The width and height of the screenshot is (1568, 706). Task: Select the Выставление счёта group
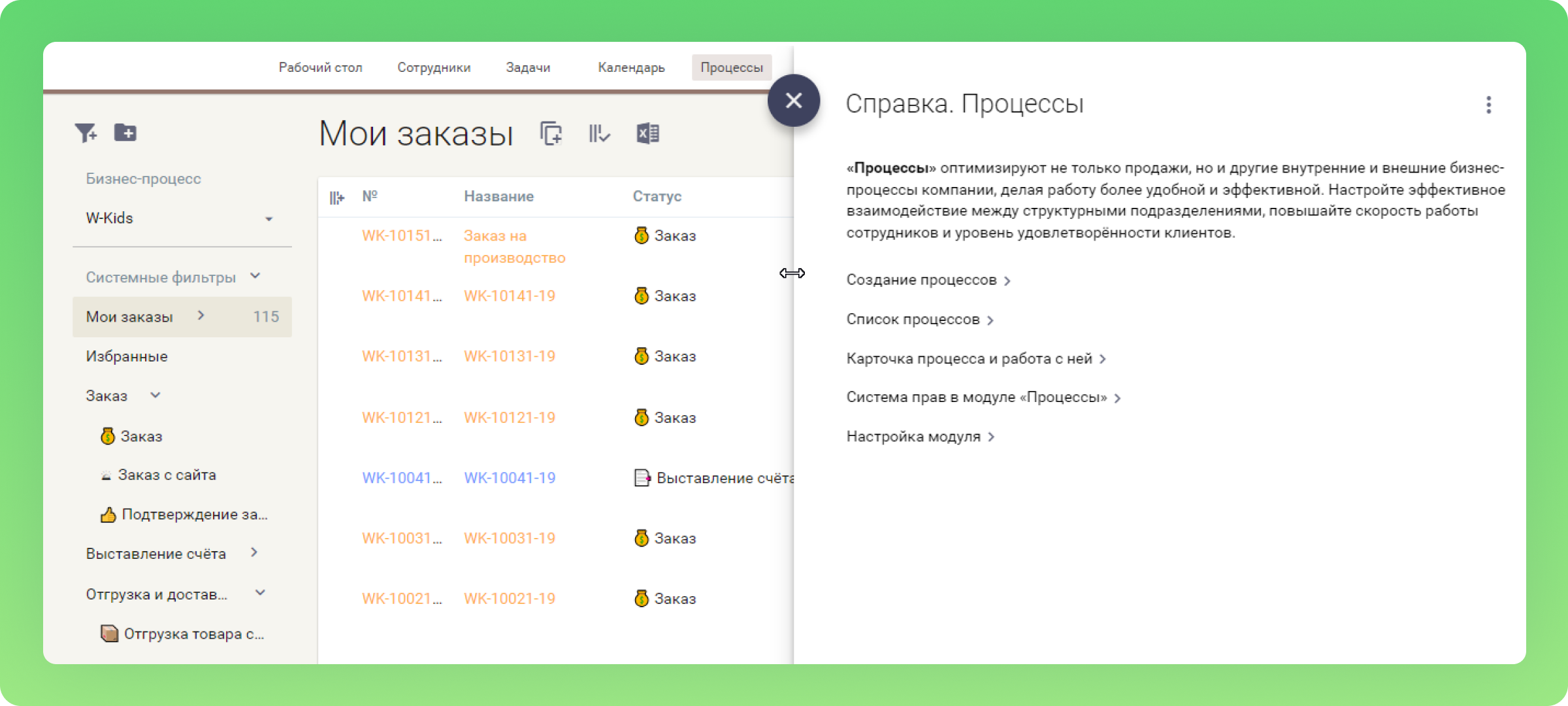(x=156, y=554)
